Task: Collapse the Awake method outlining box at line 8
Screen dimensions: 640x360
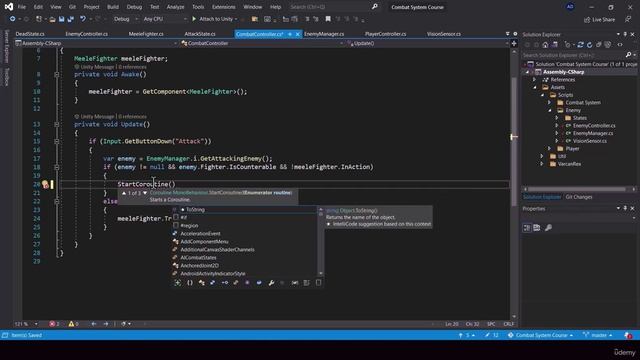Action: point(57,75)
